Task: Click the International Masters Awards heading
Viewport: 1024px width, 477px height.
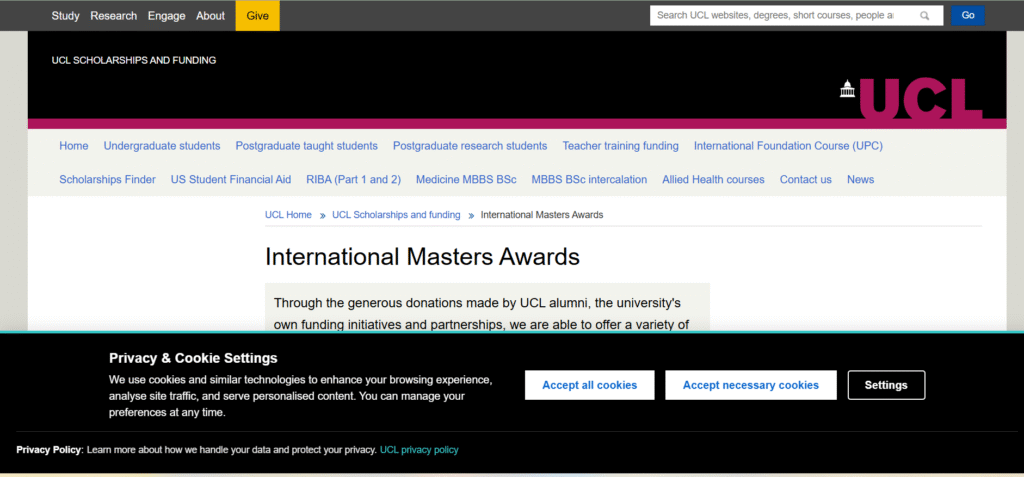Action: click(x=422, y=256)
